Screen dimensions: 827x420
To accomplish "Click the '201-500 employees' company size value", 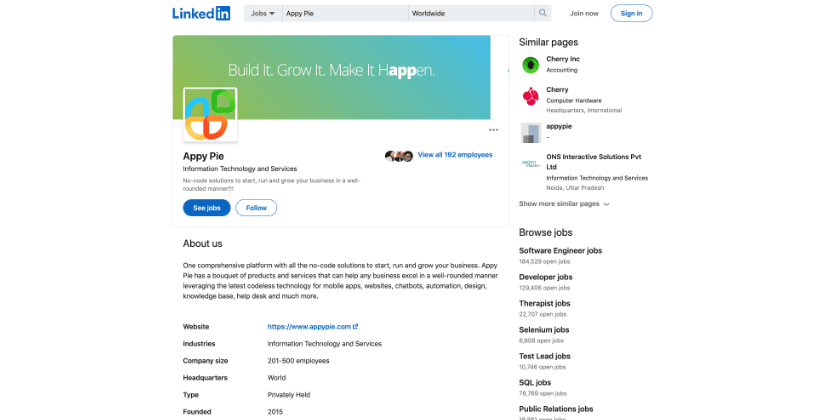I will click(298, 361).
